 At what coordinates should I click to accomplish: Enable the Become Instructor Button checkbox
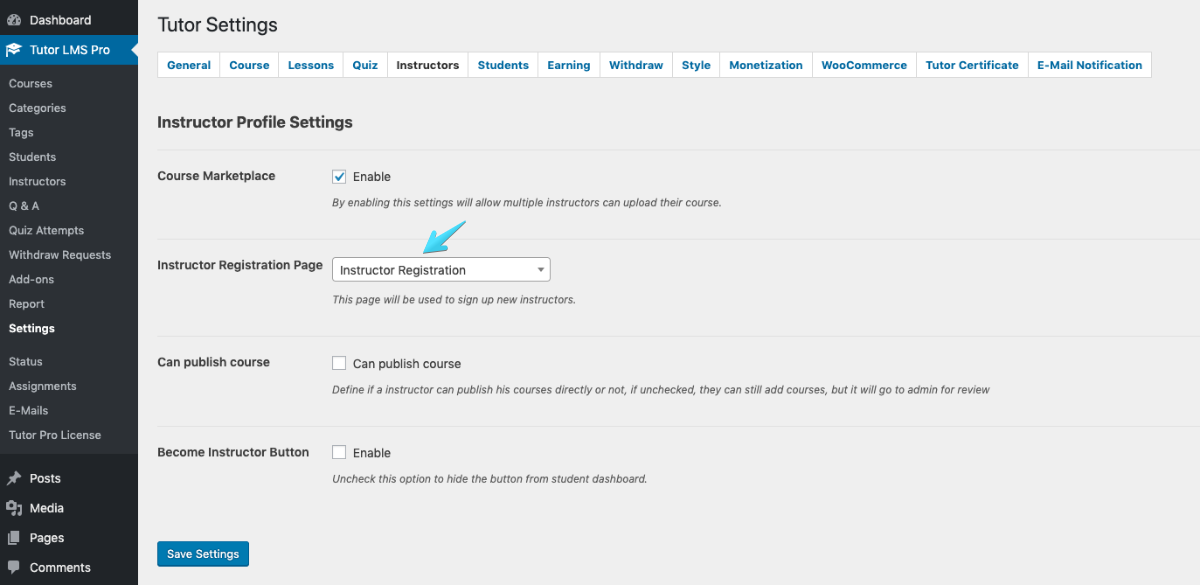pyautogui.click(x=339, y=452)
